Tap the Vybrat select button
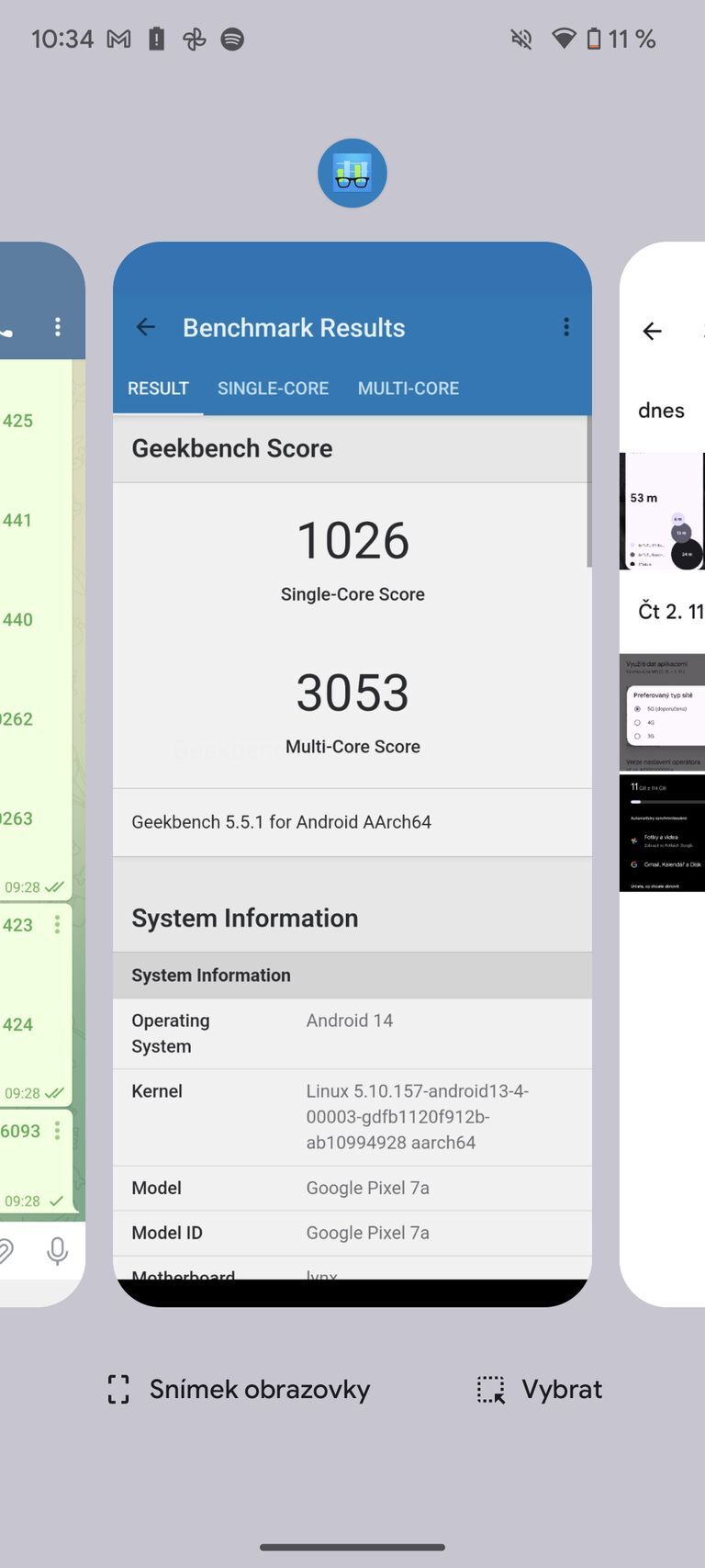 pos(540,1389)
